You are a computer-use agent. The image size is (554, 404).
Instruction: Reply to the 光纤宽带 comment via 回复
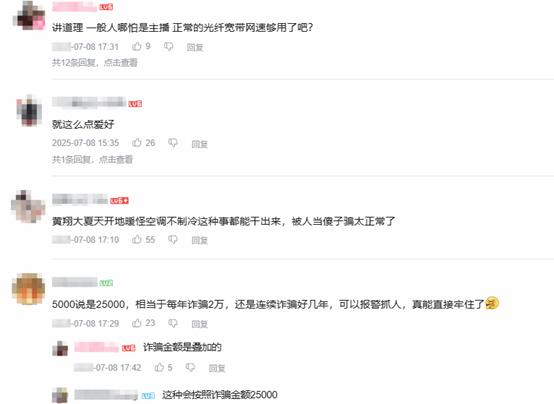pyautogui.click(x=195, y=47)
